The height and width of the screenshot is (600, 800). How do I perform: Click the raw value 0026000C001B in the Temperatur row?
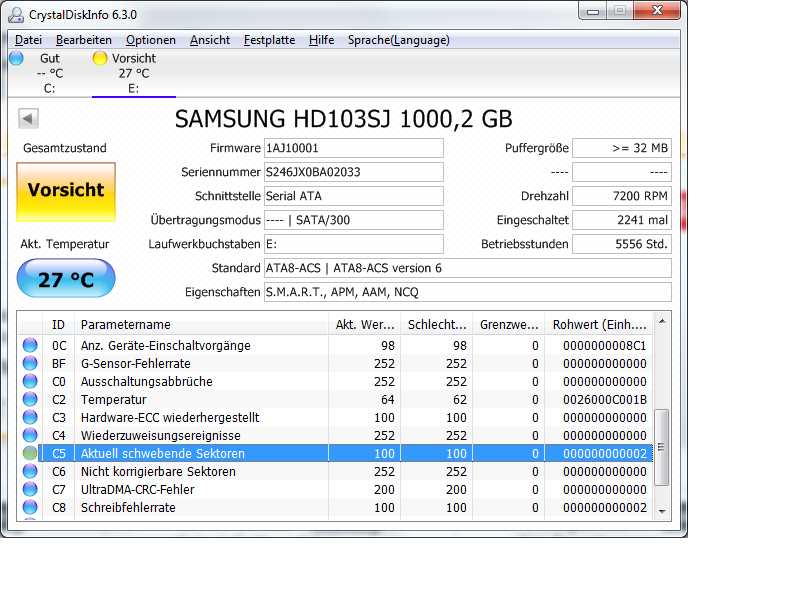605,399
